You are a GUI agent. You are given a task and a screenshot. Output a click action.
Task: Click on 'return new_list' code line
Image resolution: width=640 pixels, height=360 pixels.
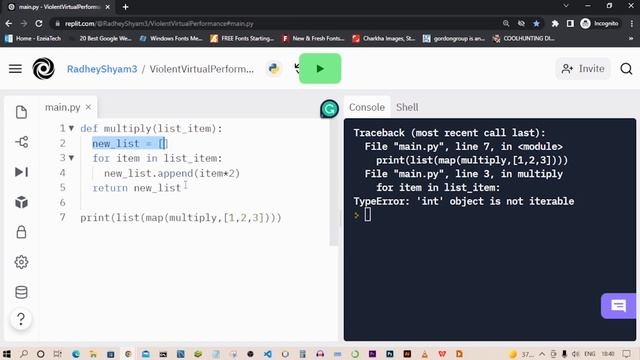click(137, 188)
